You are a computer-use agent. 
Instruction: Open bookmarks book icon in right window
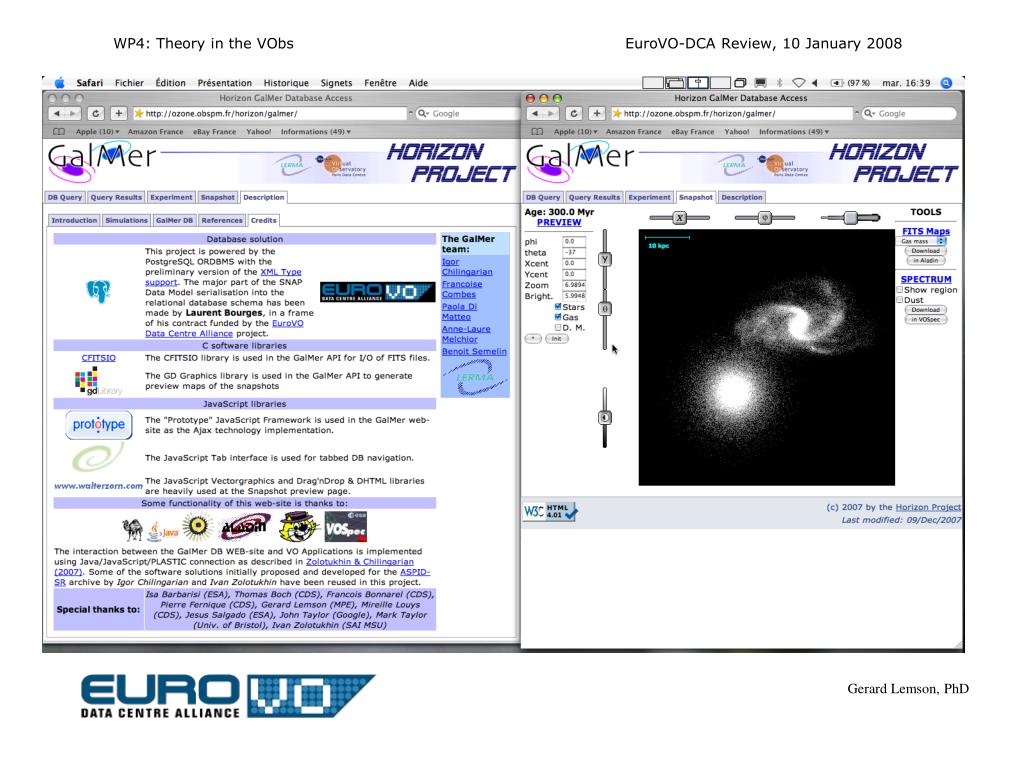(x=537, y=132)
